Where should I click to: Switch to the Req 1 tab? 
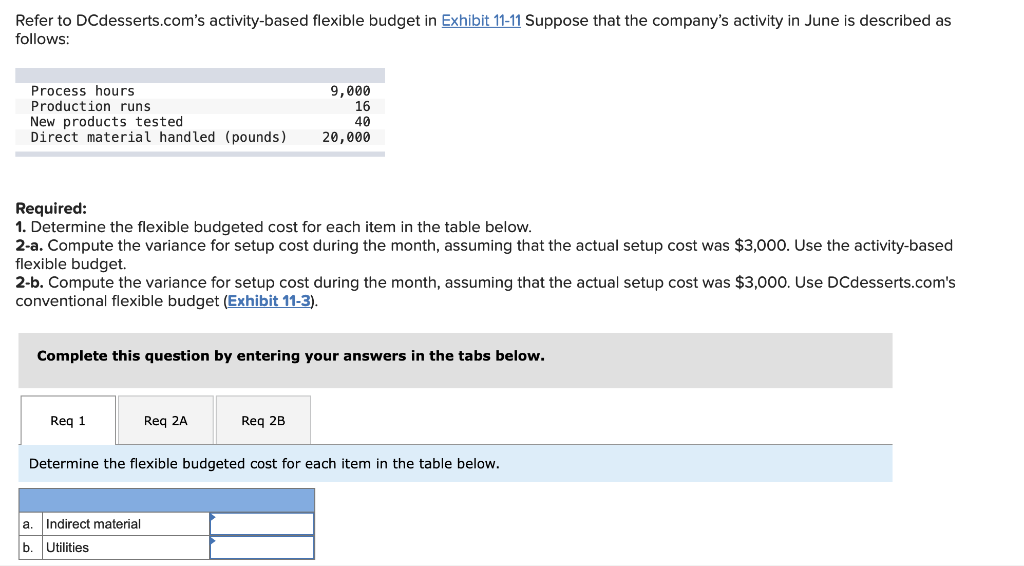click(x=68, y=421)
